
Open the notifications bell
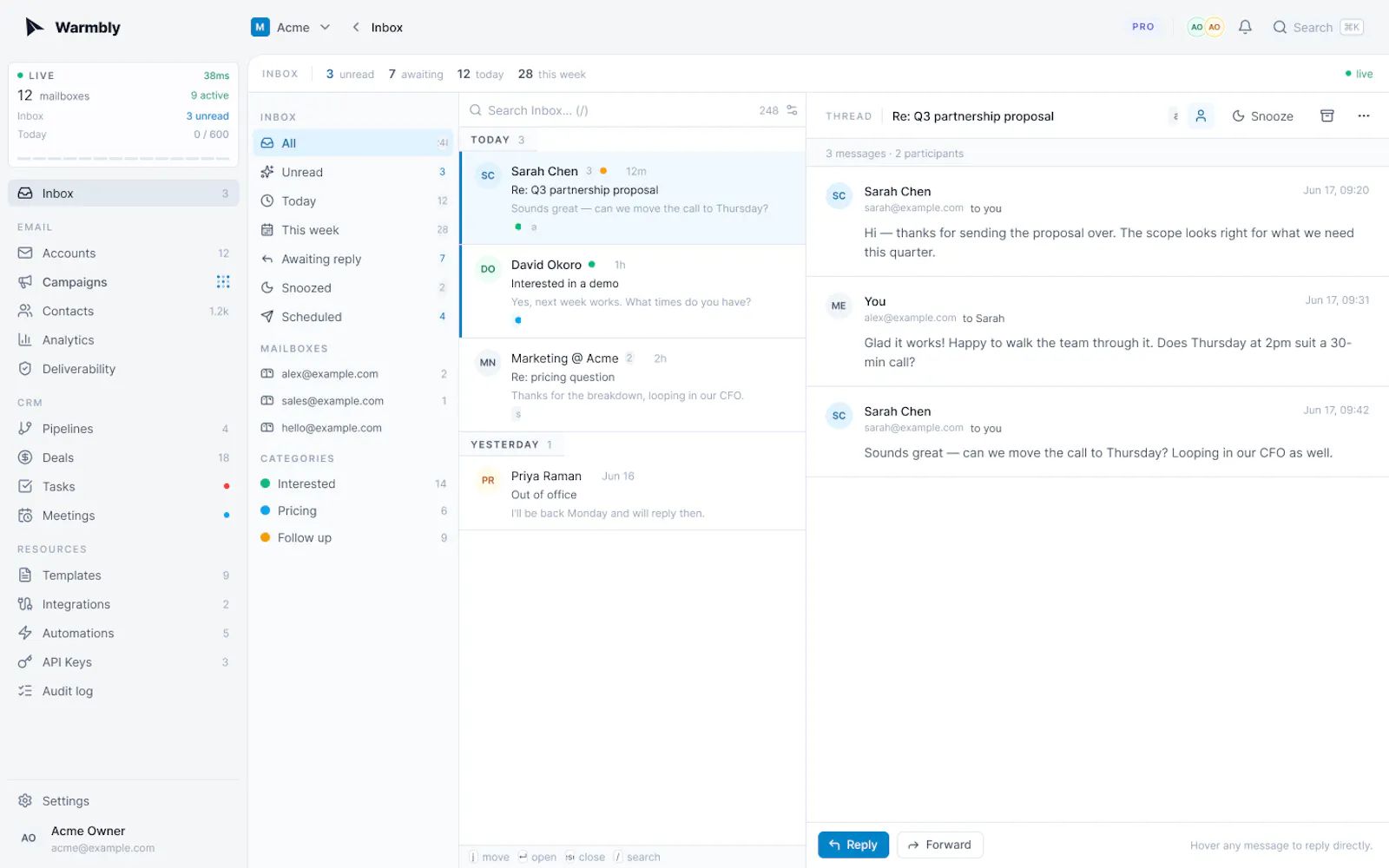[1245, 27]
